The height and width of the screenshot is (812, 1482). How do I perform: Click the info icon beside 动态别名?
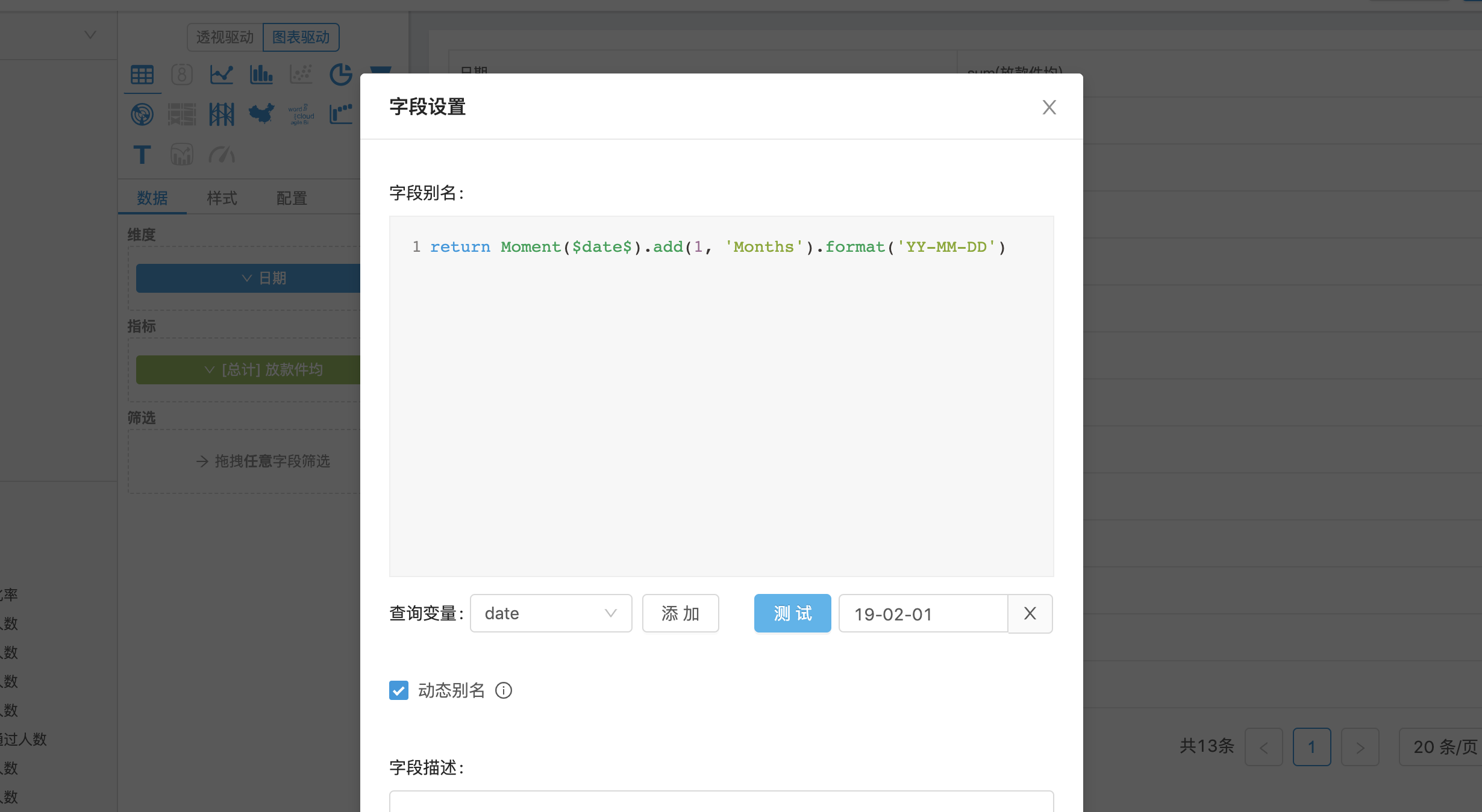(504, 690)
